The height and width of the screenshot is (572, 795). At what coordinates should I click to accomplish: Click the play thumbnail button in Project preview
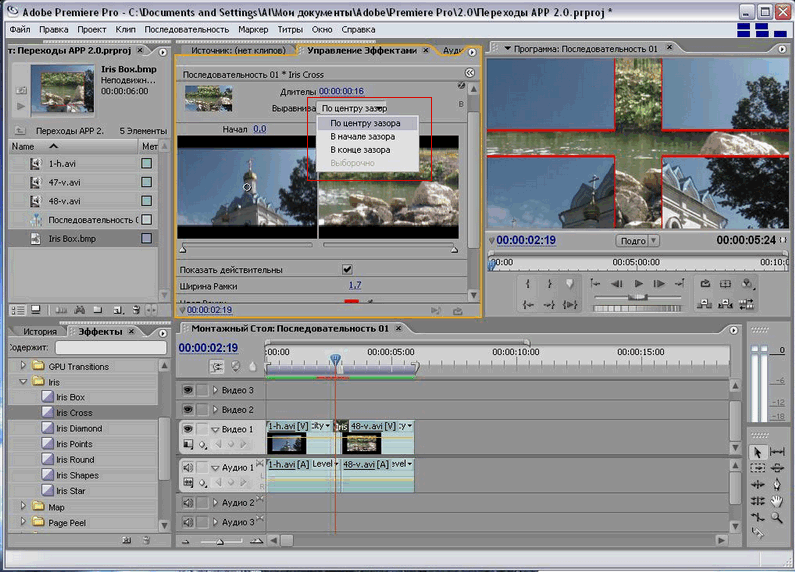(x=21, y=106)
